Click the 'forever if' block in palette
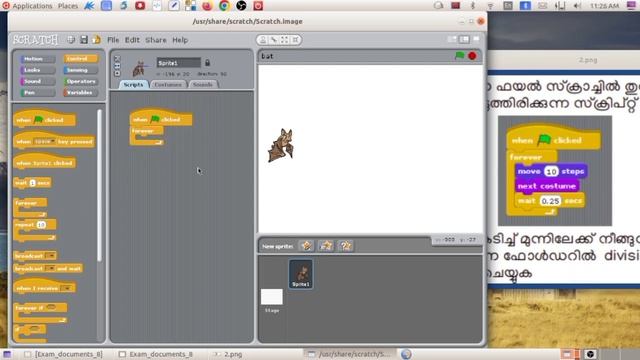 [x=41, y=313]
